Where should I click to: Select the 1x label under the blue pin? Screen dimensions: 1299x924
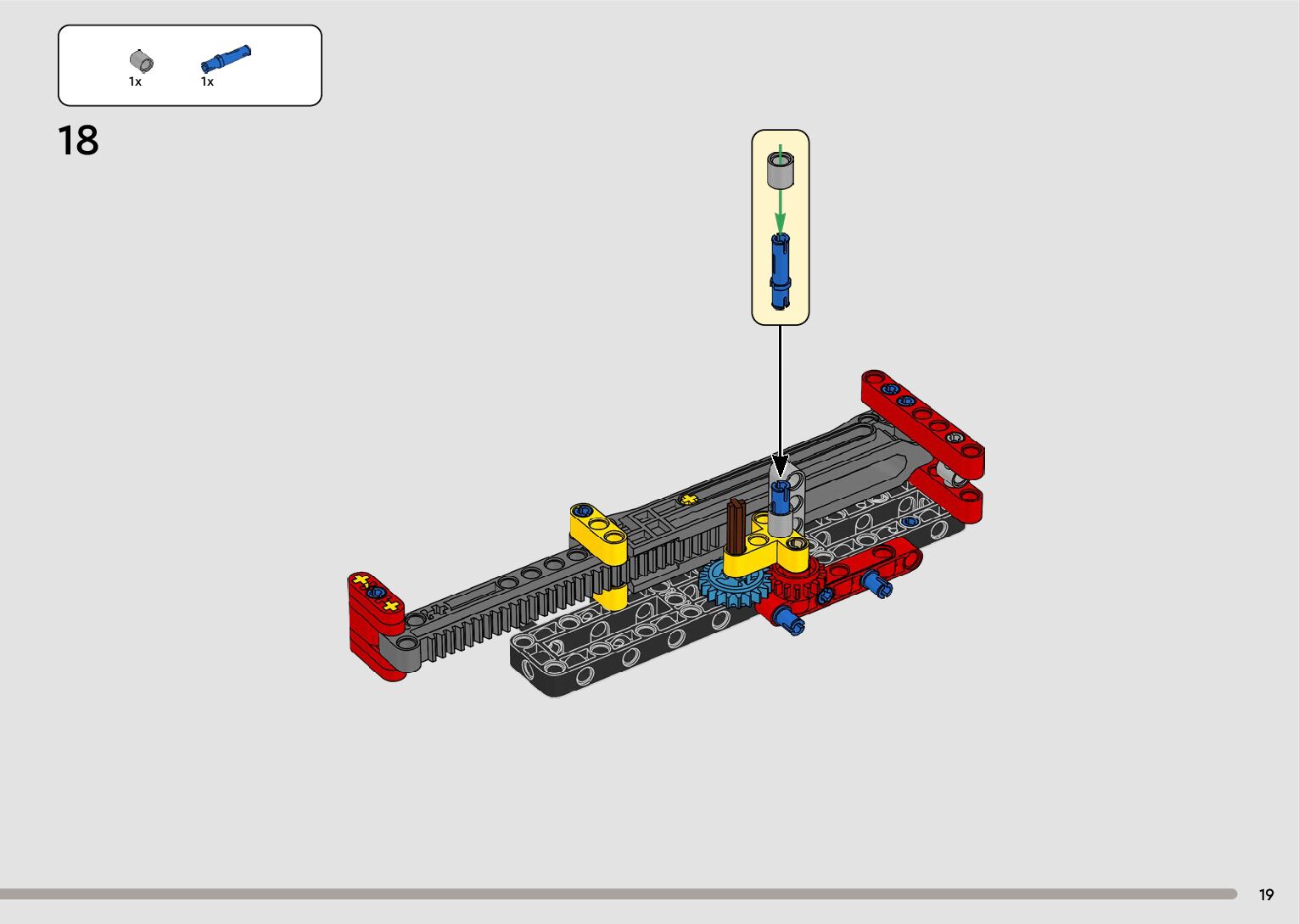(x=207, y=82)
